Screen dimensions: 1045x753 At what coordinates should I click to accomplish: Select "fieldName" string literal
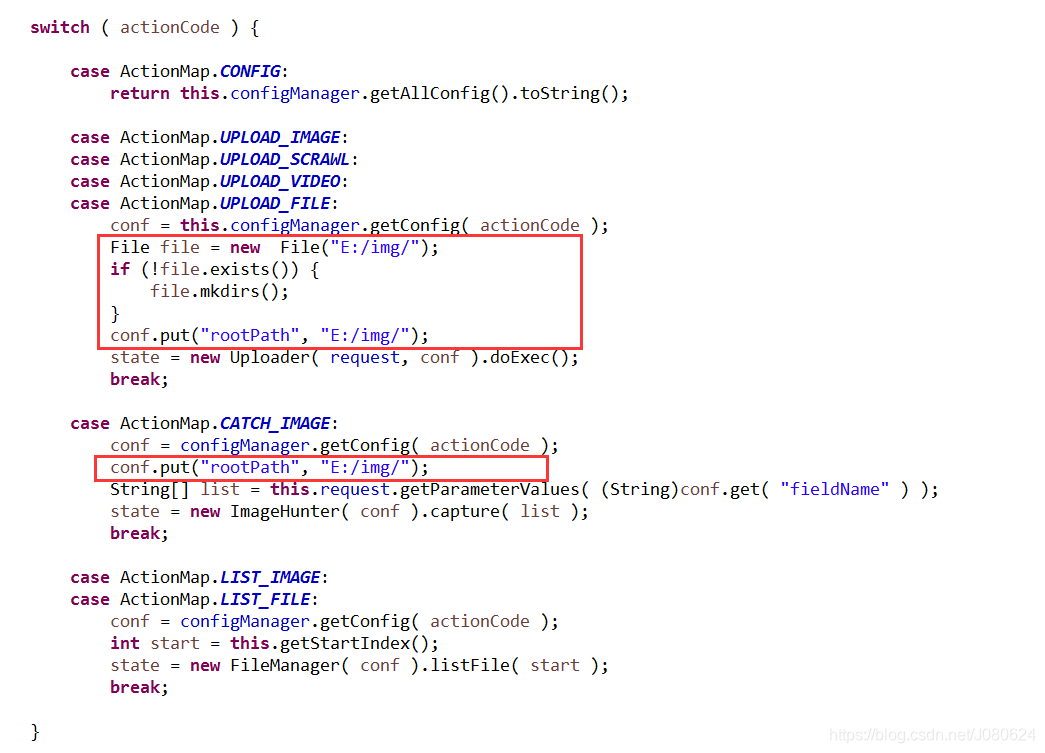pyautogui.click(x=834, y=489)
